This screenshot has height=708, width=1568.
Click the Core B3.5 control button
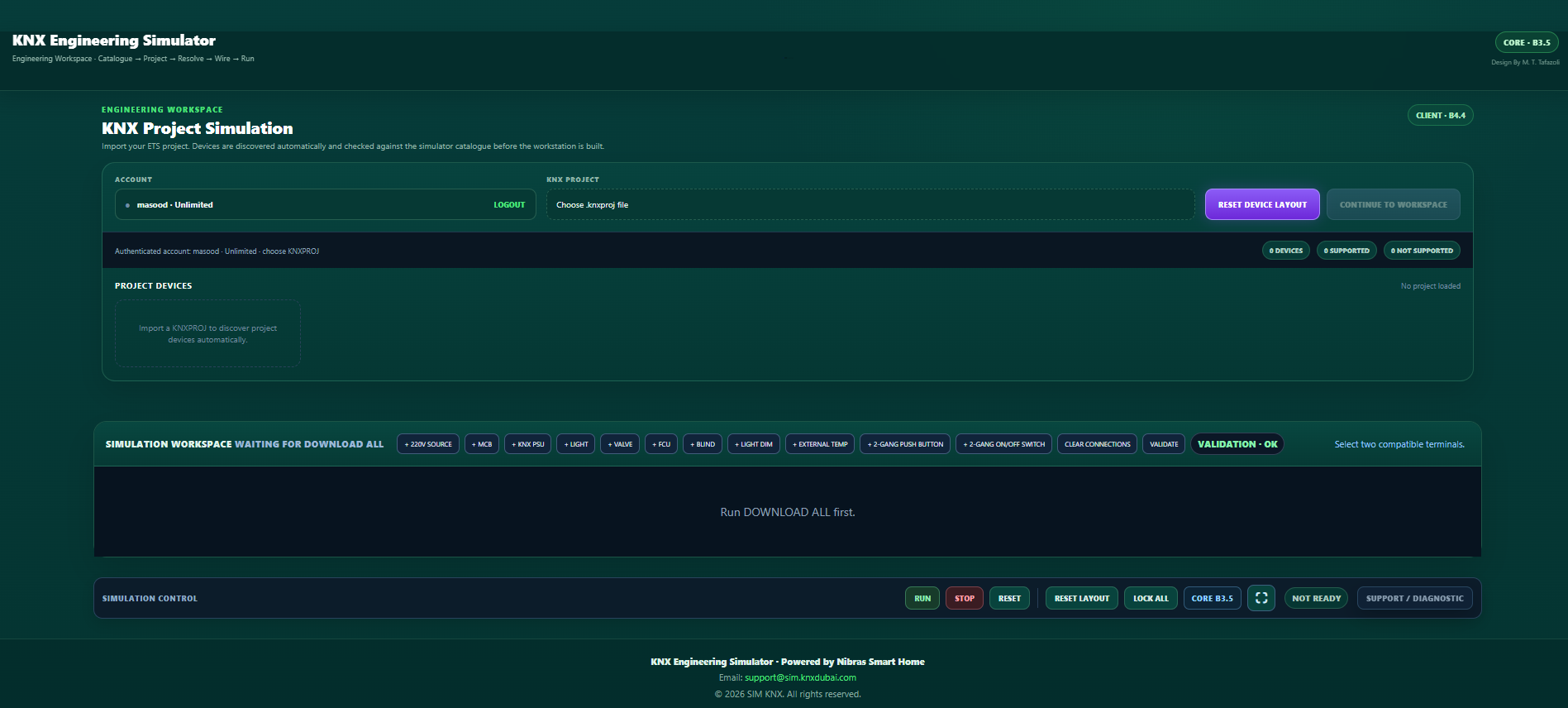1212,598
